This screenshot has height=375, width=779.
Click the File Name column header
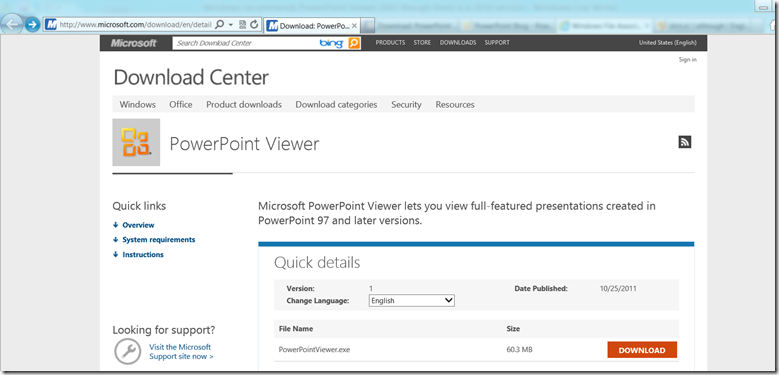(296, 329)
